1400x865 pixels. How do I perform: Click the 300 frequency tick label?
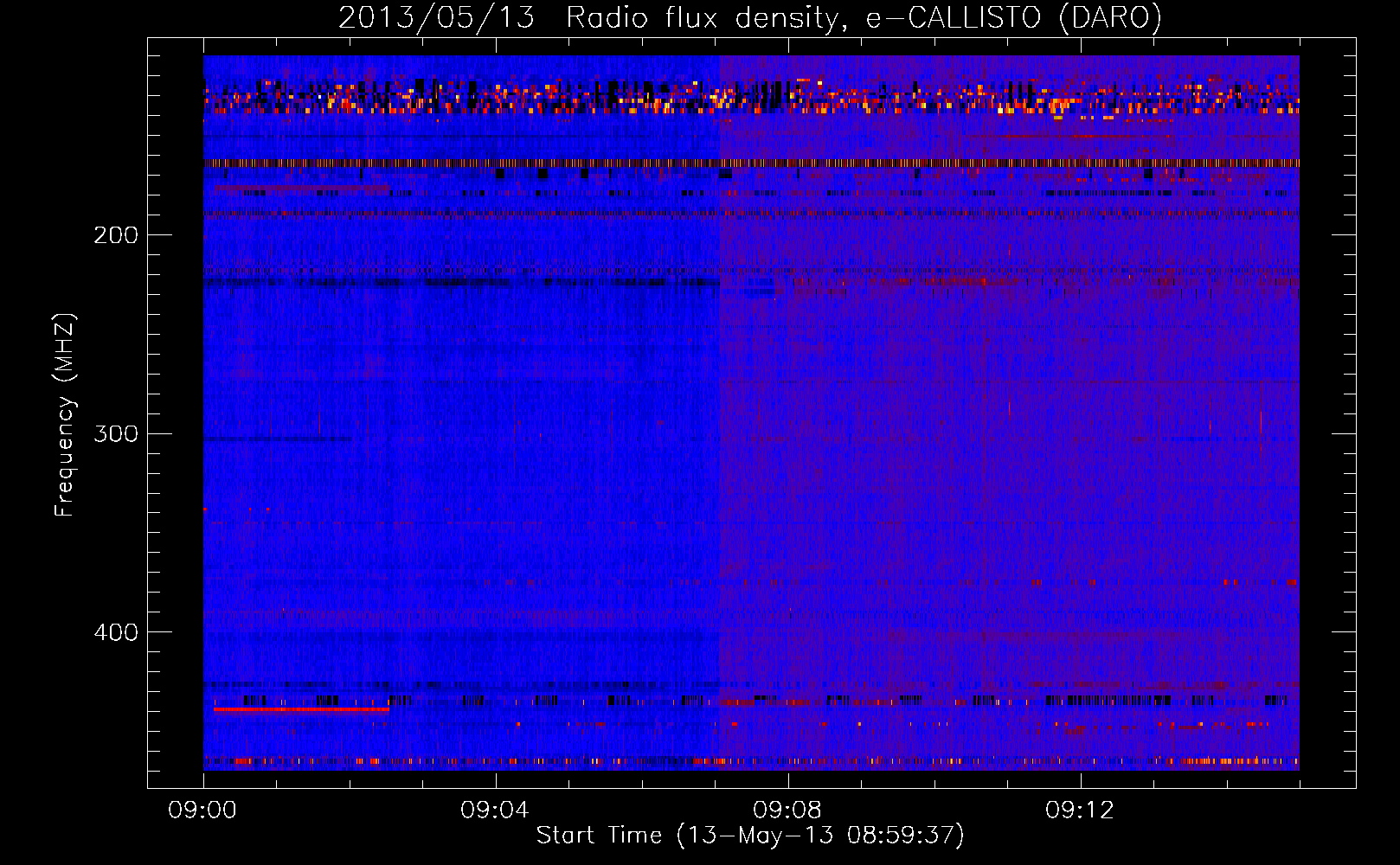point(116,433)
